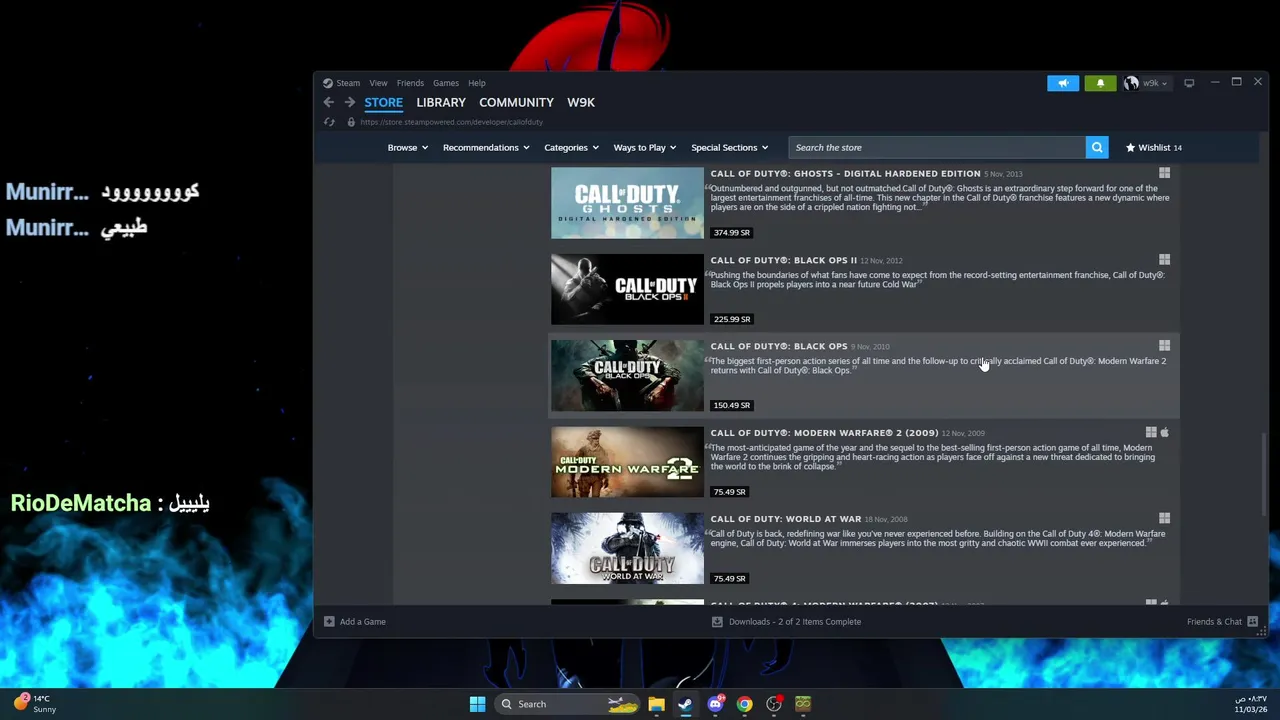Click Apple macOS icon on Modern Warfare 2 row

click(x=1164, y=433)
